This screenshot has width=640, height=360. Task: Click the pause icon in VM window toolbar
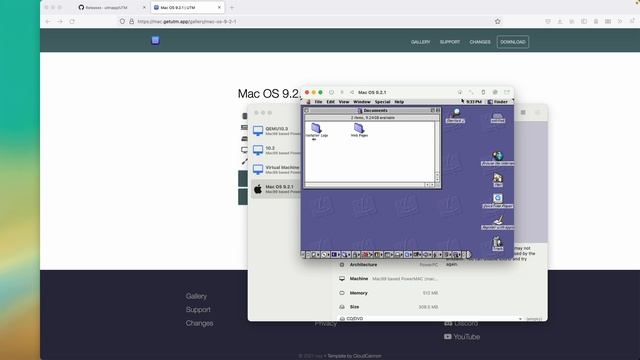(342, 92)
